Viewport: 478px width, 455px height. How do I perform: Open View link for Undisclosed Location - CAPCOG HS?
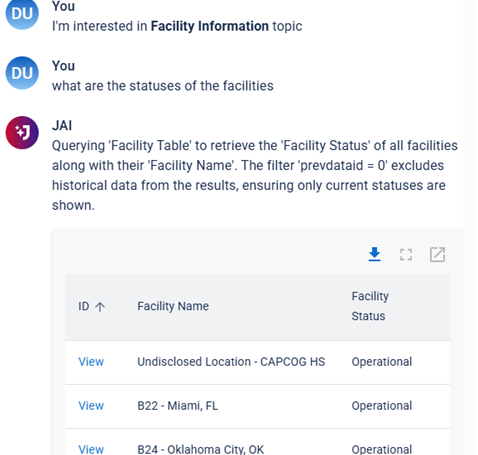click(91, 362)
